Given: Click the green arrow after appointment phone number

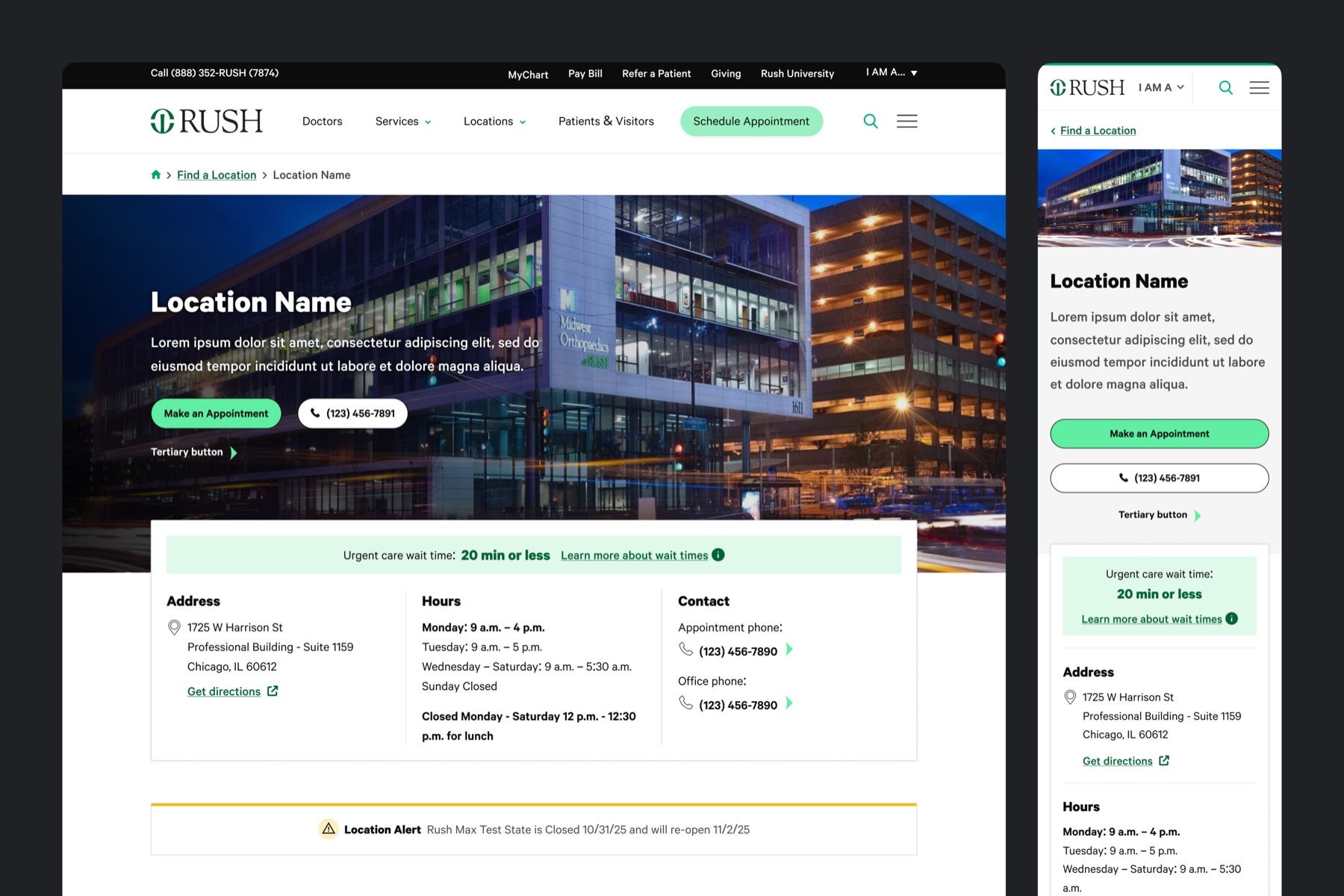Looking at the screenshot, I should pyautogui.click(x=789, y=650).
